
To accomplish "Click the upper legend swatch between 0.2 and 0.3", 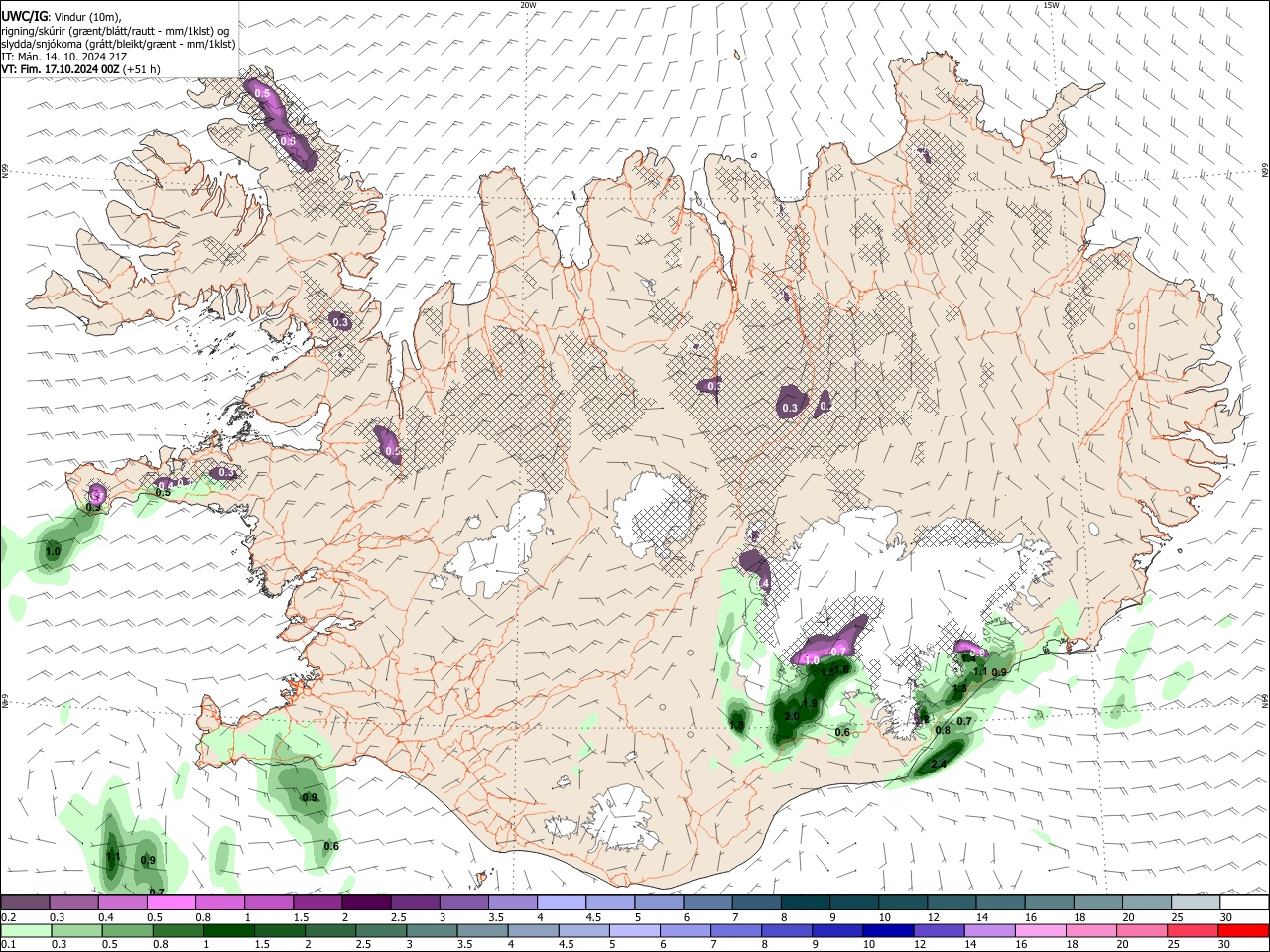I will click(25, 902).
